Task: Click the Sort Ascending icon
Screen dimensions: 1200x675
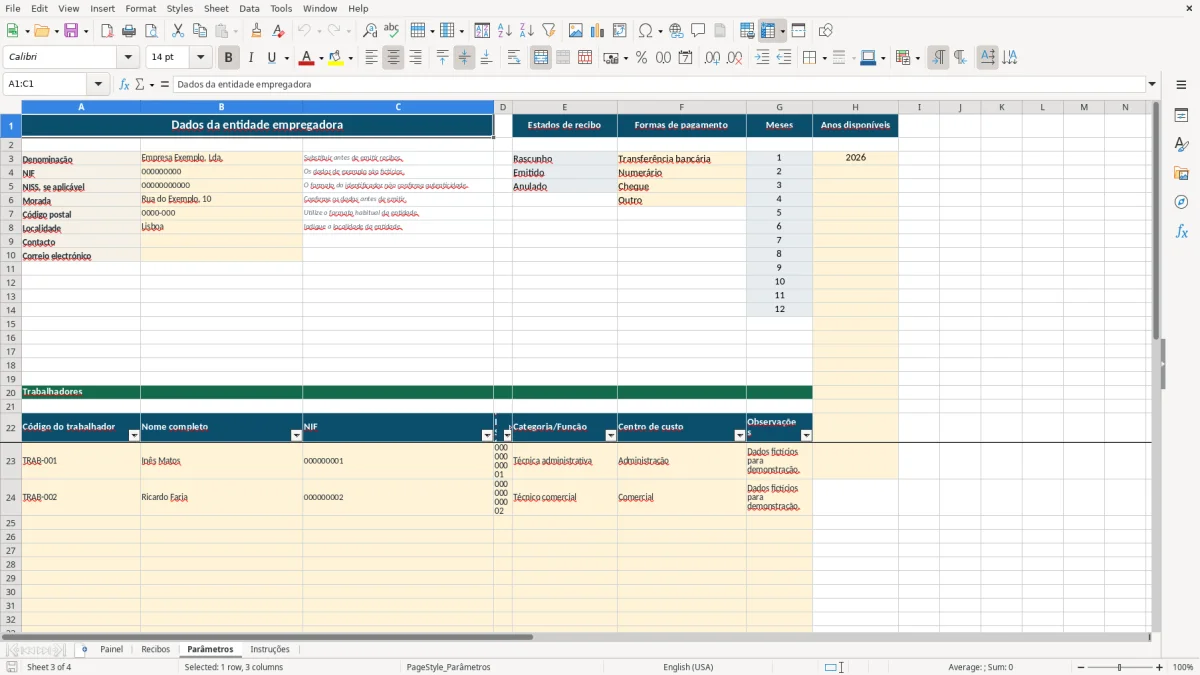Action: click(x=504, y=31)
